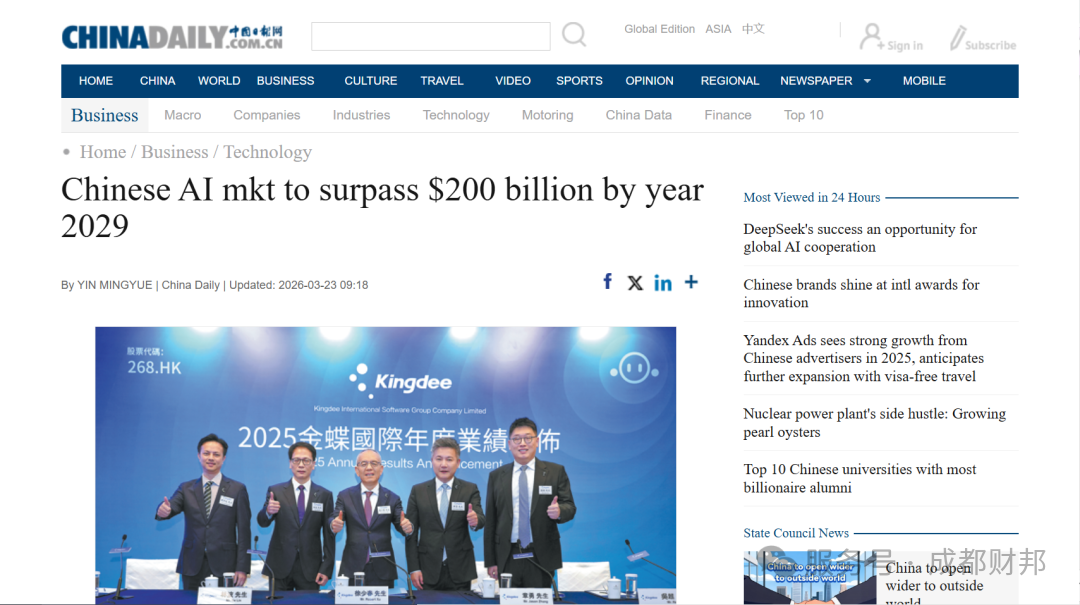The height and width of the screenshot is (605, 1080).
Task: Click the State Council News heading
Action: 796,533
